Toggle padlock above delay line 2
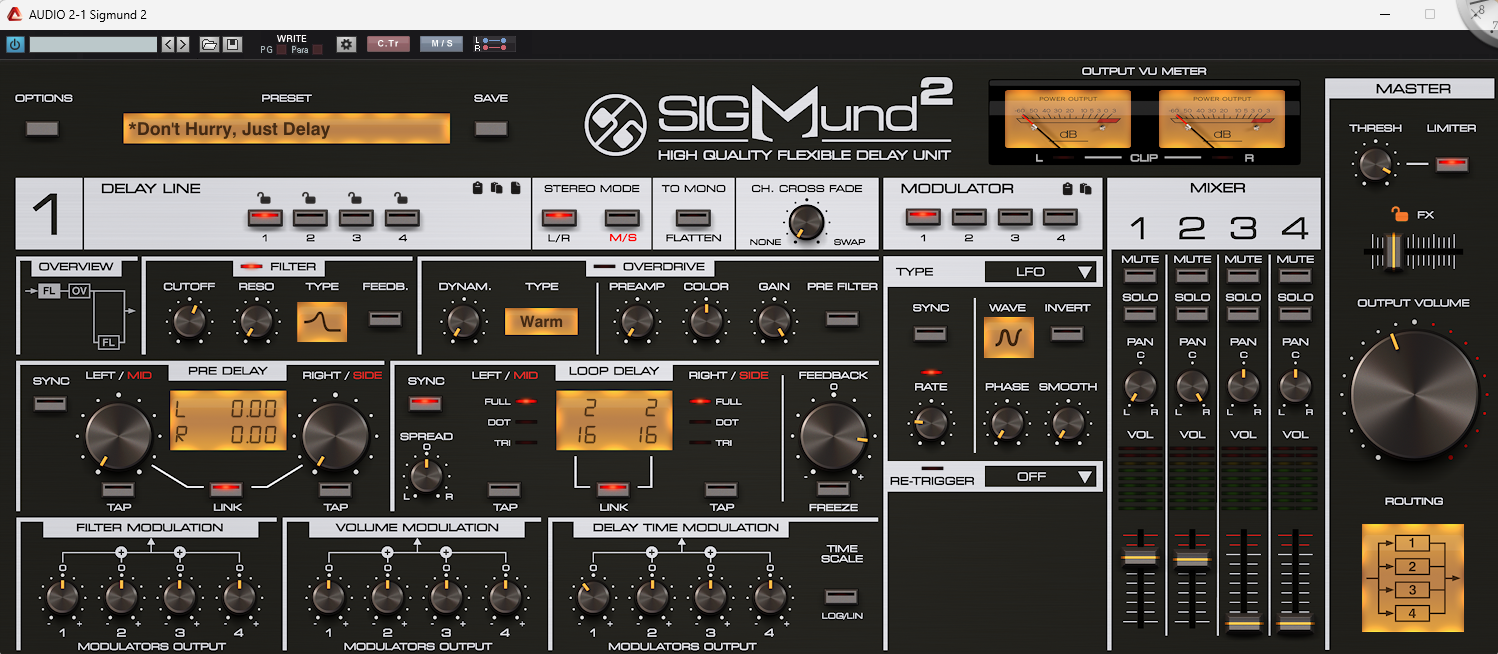Image resolution: width=1498 pixels, height=654 pixels. (x=310, y=197)
